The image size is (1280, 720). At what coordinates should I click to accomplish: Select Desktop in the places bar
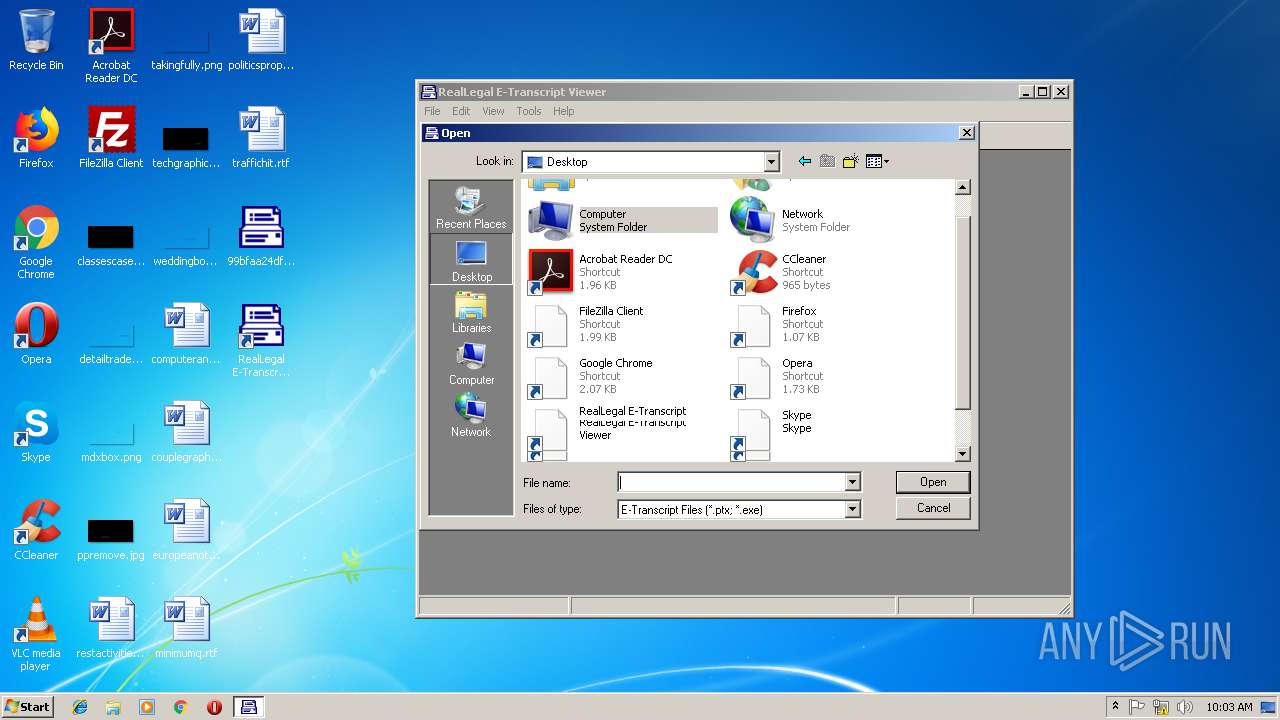[x=471, y=260]
